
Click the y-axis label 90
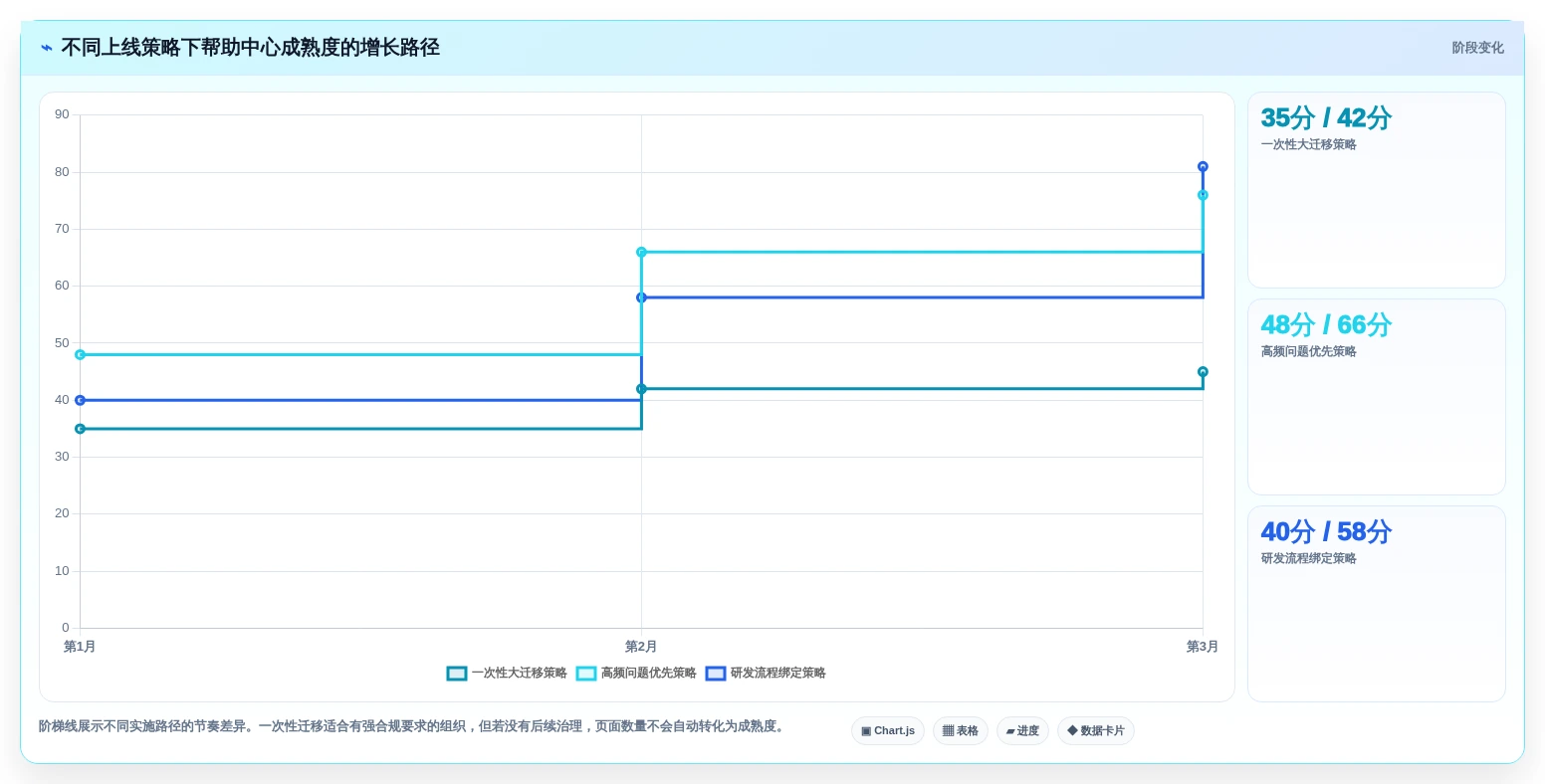click(x=63, y=115)
